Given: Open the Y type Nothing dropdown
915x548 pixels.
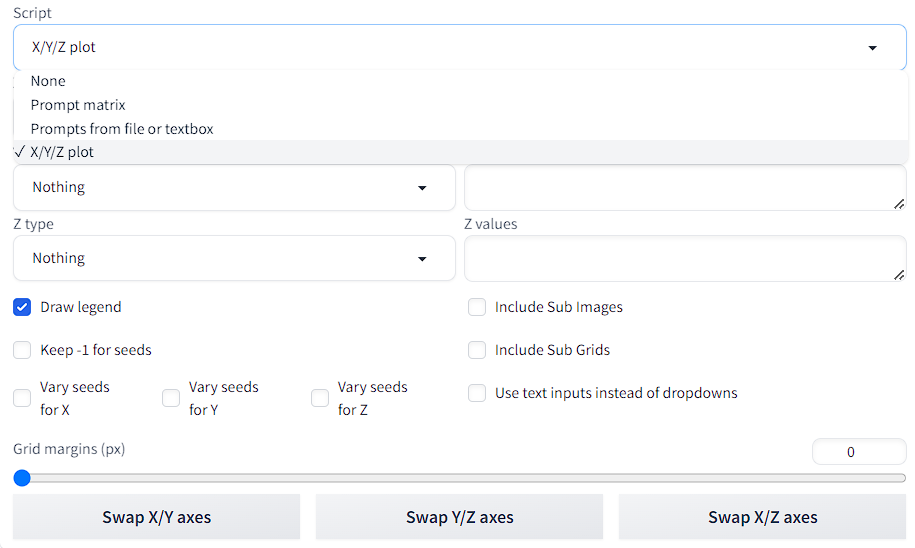Looking at the screenshot, I should click(233, 187).
